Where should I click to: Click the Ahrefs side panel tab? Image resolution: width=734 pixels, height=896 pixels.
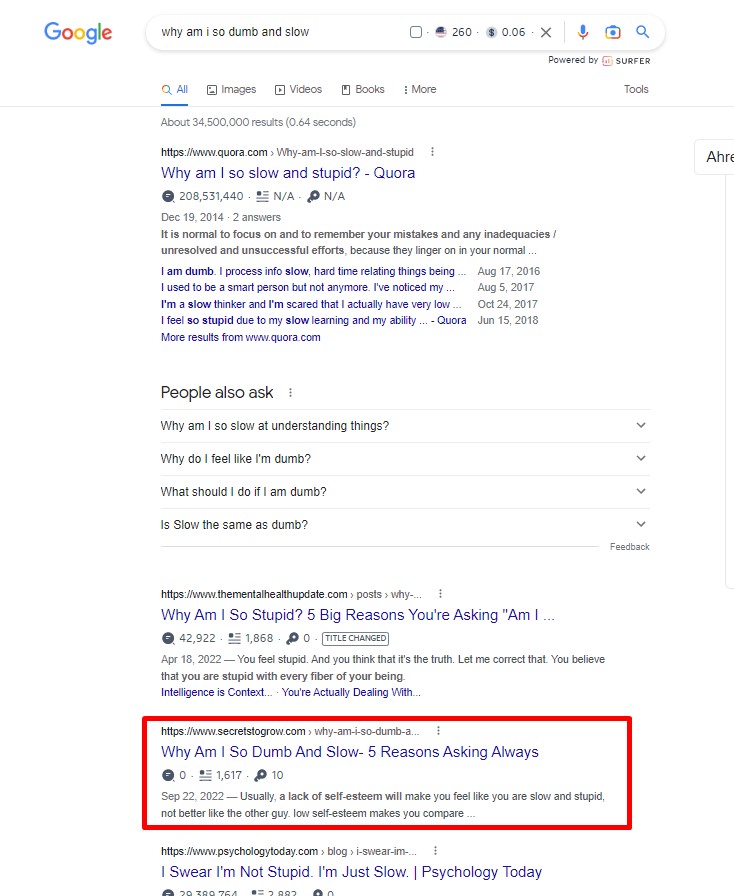(715, 157)
